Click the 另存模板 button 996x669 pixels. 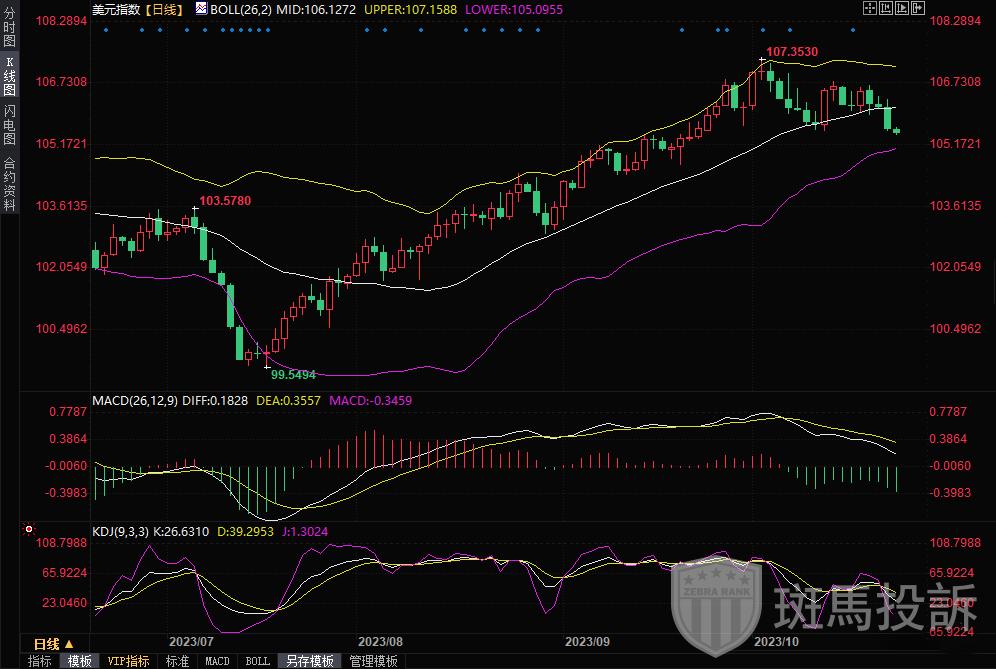[x=309, y=661]
